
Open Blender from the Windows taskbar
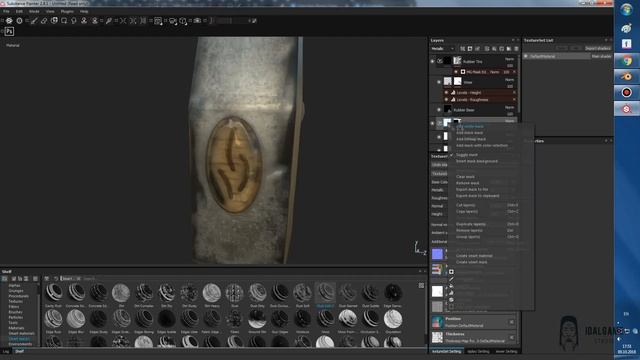pos(627,77)
